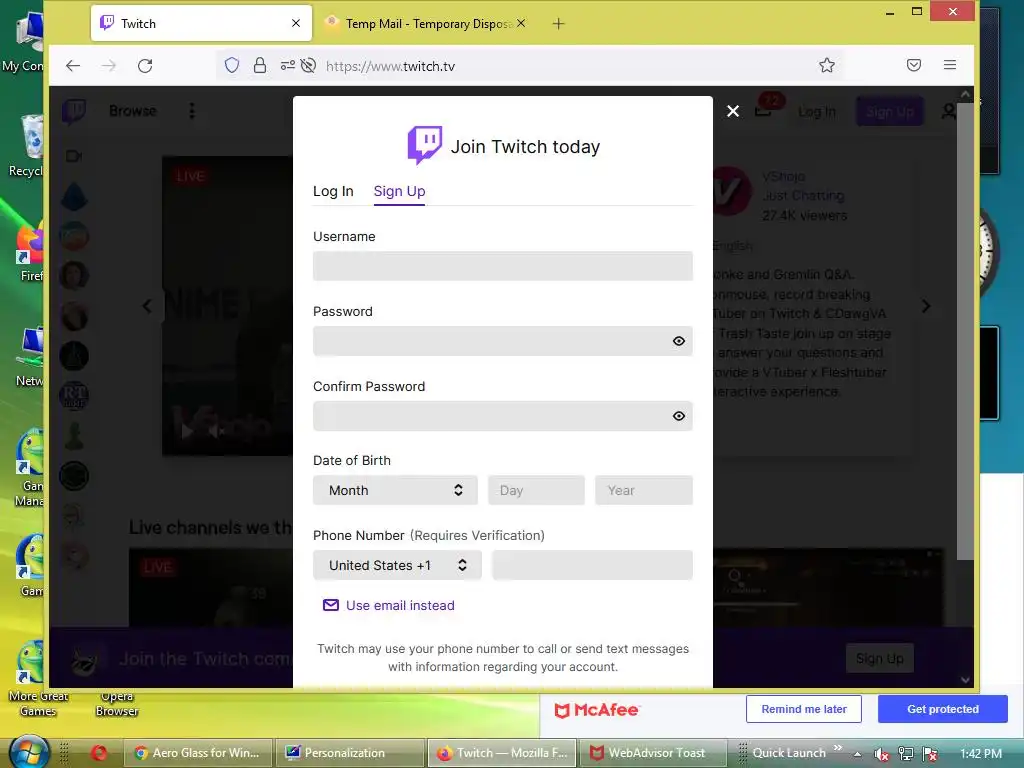This screenshot has height=768, width=1024.
Task: Click the red Opera icon in taskbar
Action: 99,753
